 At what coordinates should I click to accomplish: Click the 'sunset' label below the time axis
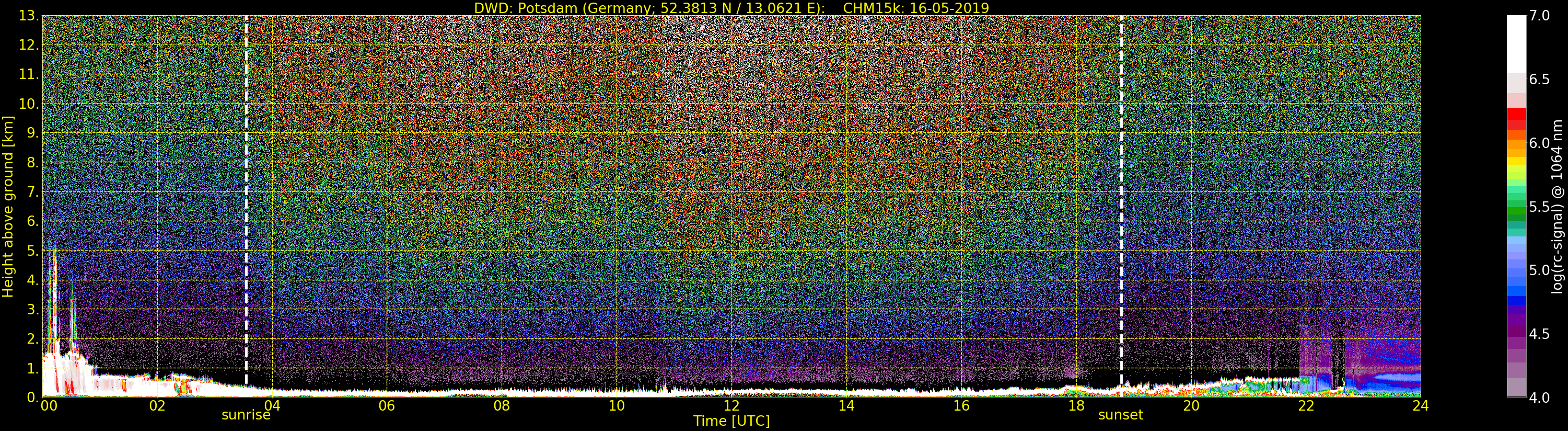point(1121,415)
